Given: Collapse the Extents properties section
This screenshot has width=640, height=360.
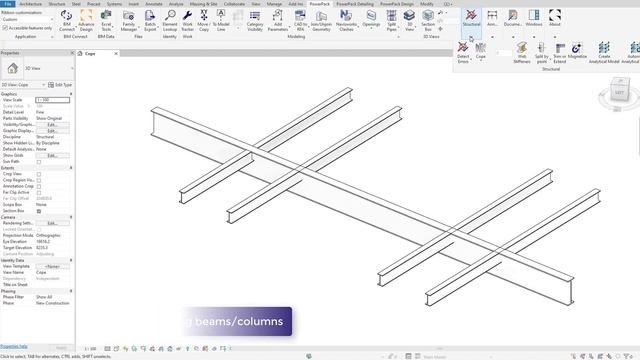Looking at the screenshot, I should [x=71, y=168].
